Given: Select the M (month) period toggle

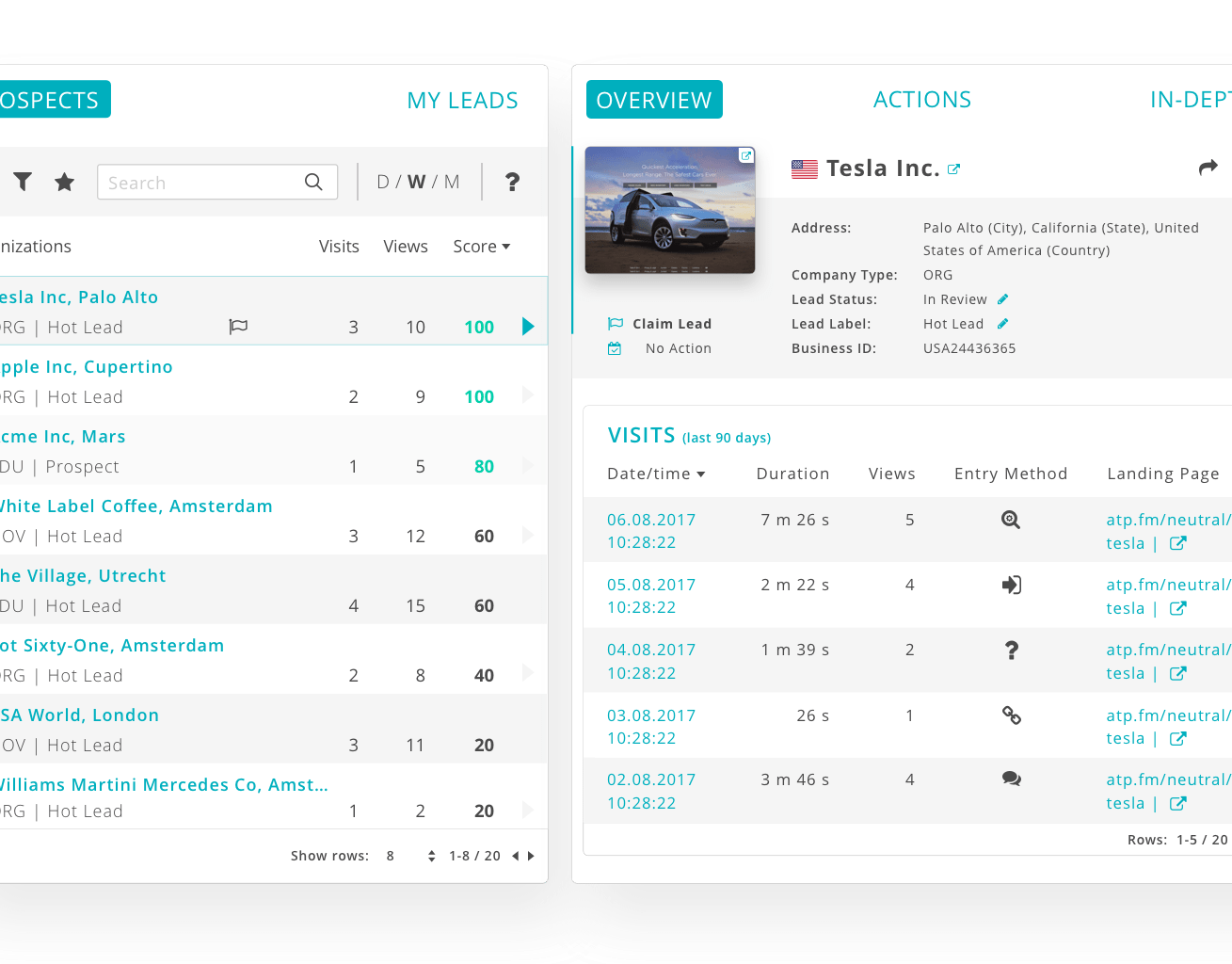Looking at the screenshot, I should click(x=452, y=182).
